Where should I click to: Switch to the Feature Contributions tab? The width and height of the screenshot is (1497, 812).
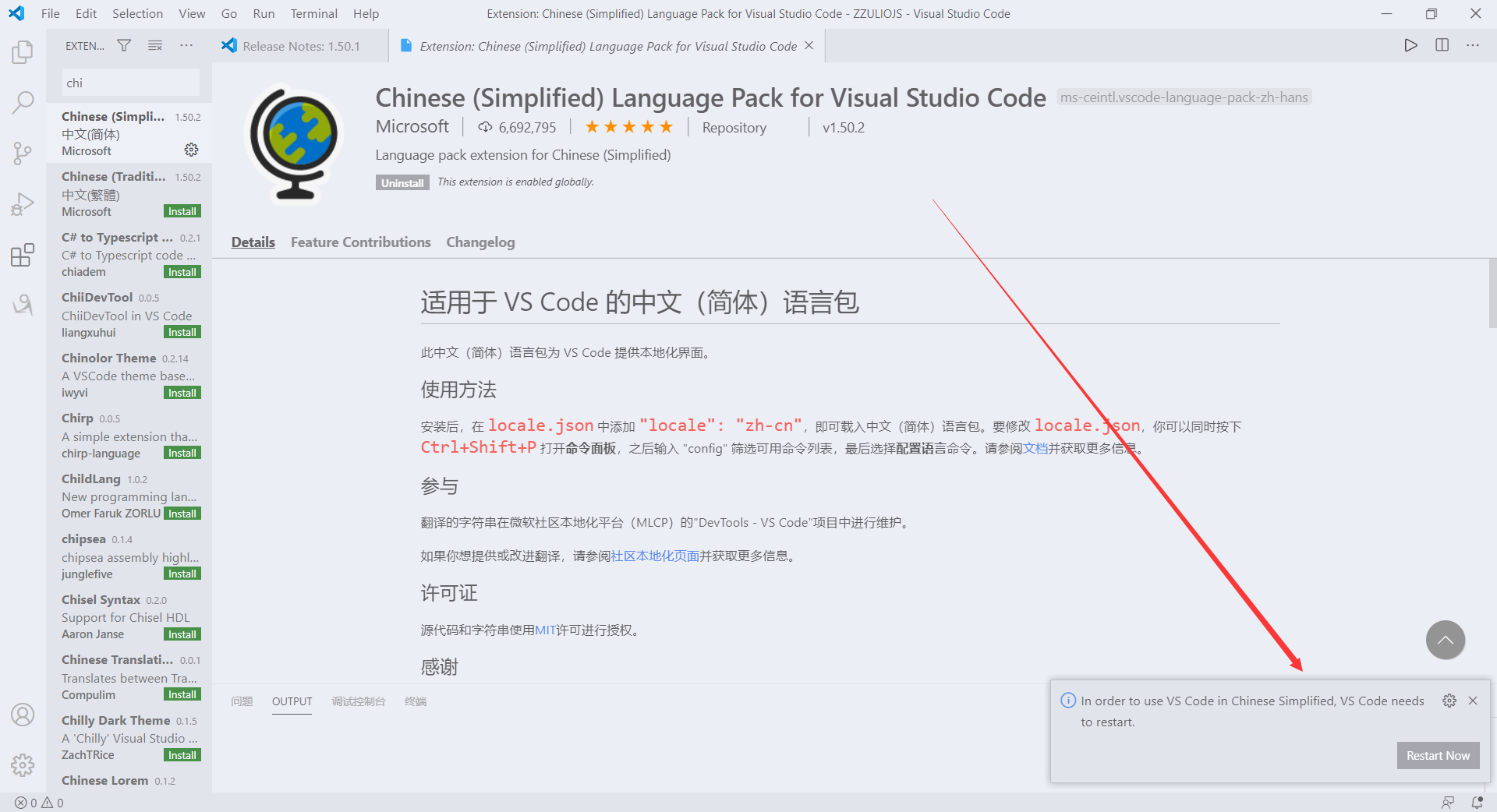(360, 242)
